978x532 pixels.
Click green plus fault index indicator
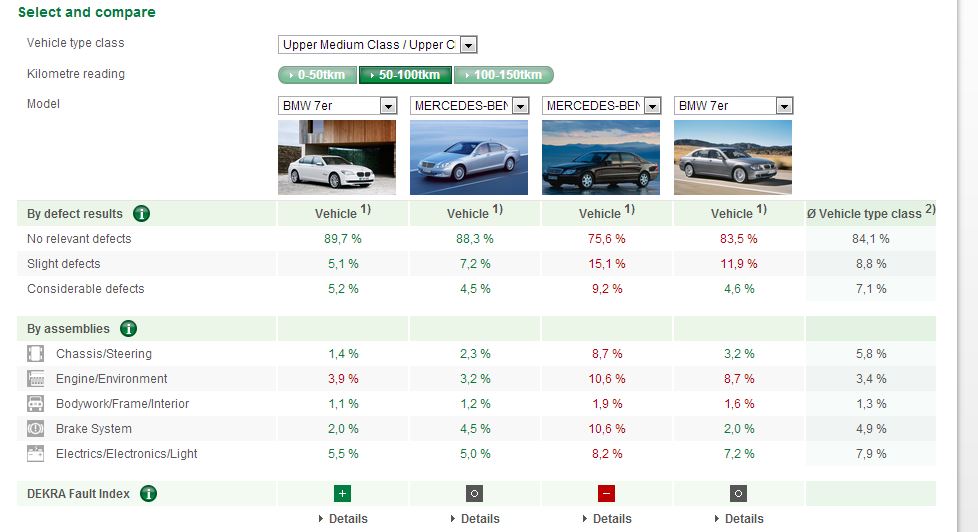[x=342, y=494]
